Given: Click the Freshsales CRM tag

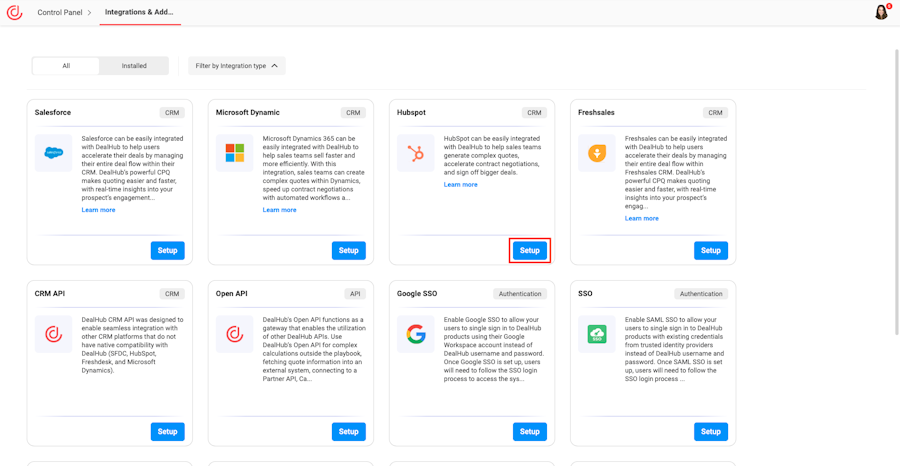Looking at the screenshot, I should 715,112.
